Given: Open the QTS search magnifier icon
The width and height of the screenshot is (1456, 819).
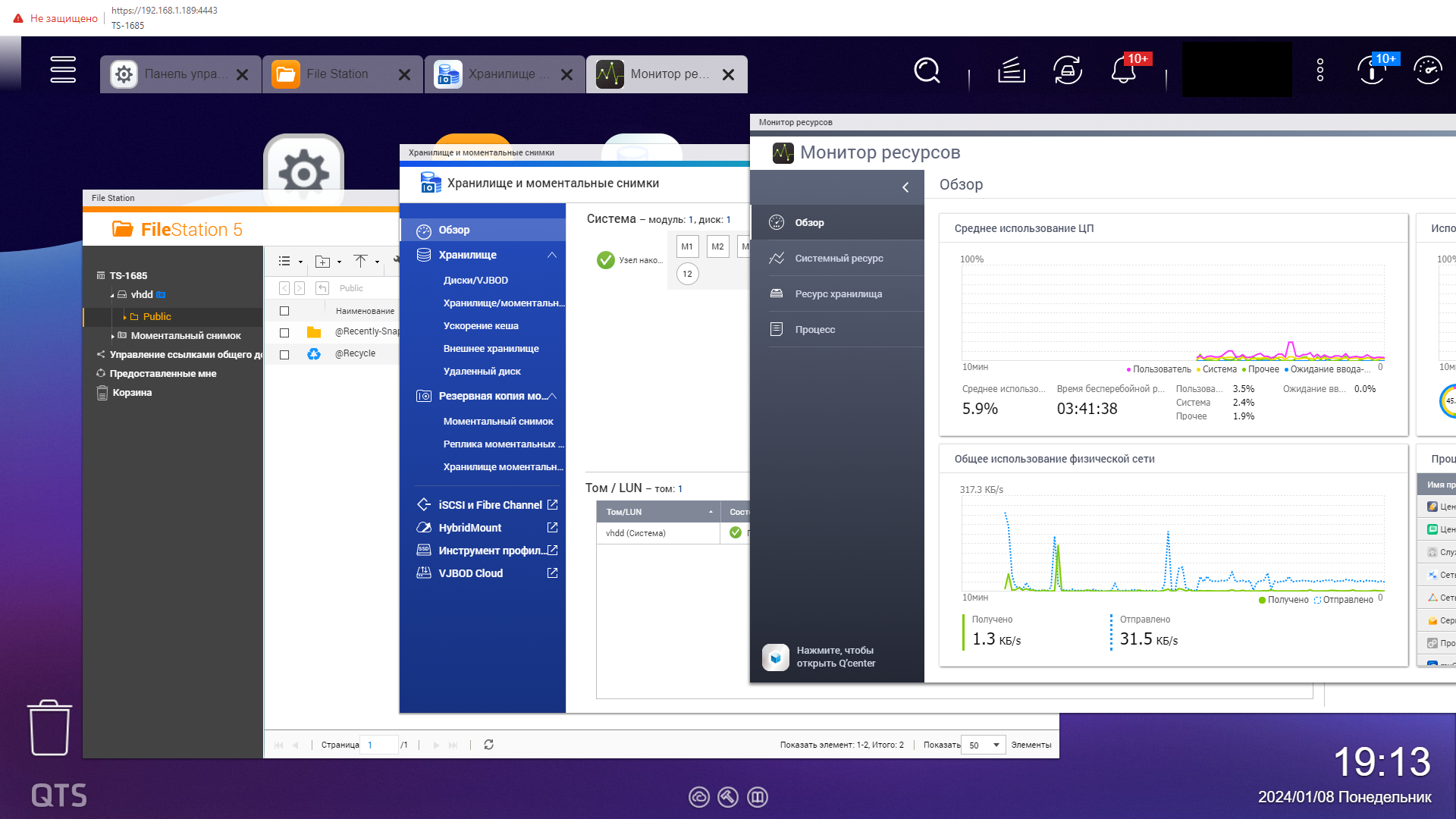Looking at the screenshot, I should coord(926,71).
